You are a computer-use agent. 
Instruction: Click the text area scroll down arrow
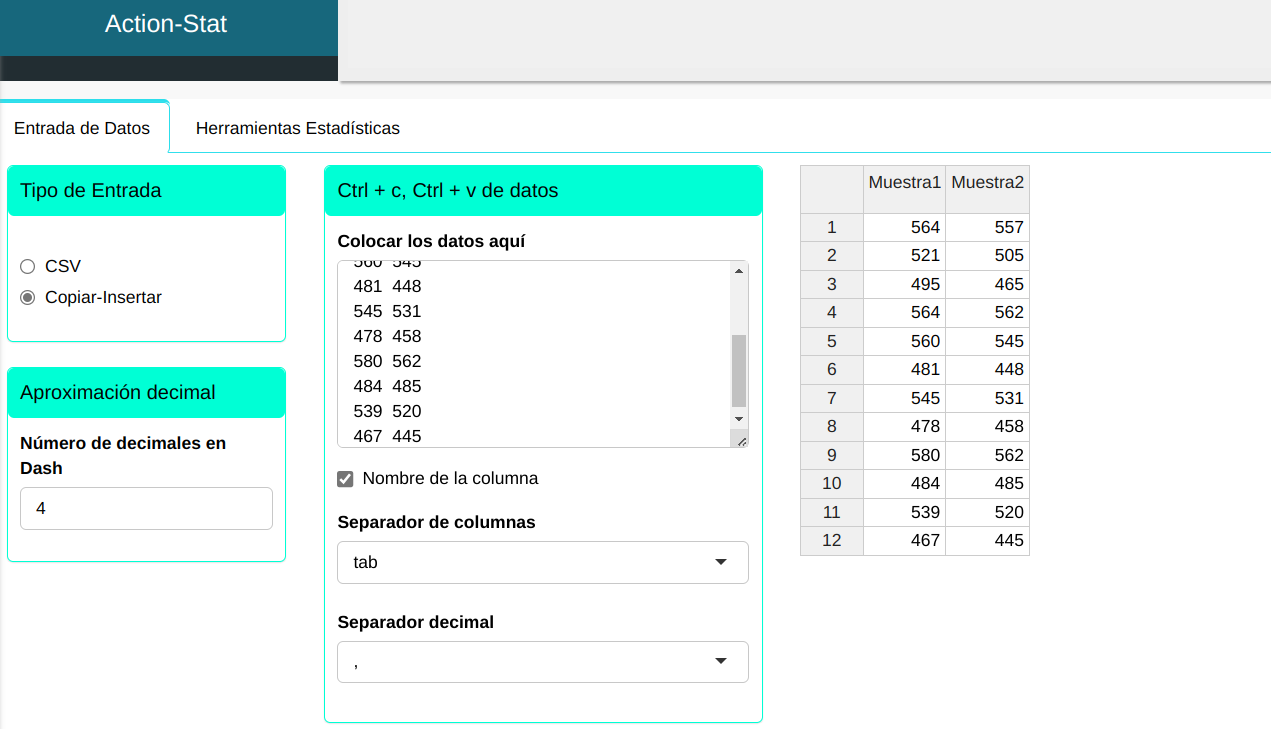coord(739,419)
